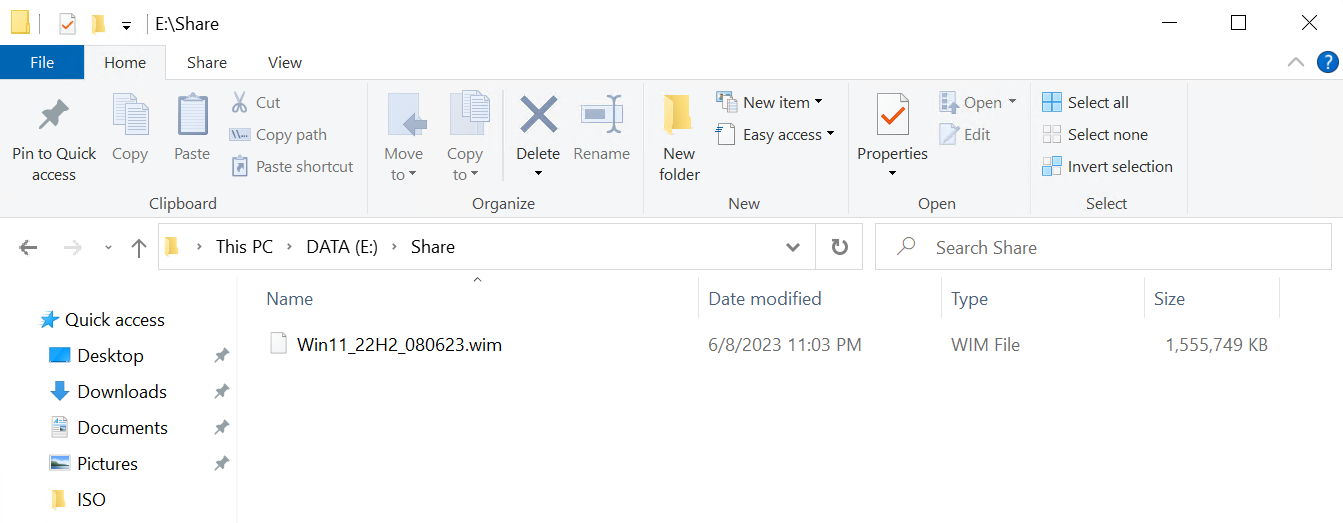The width and height of the screenshot is (1343, 523).
Task: Expand the New item dropdown arrow
Action: (x=819, y=102)
